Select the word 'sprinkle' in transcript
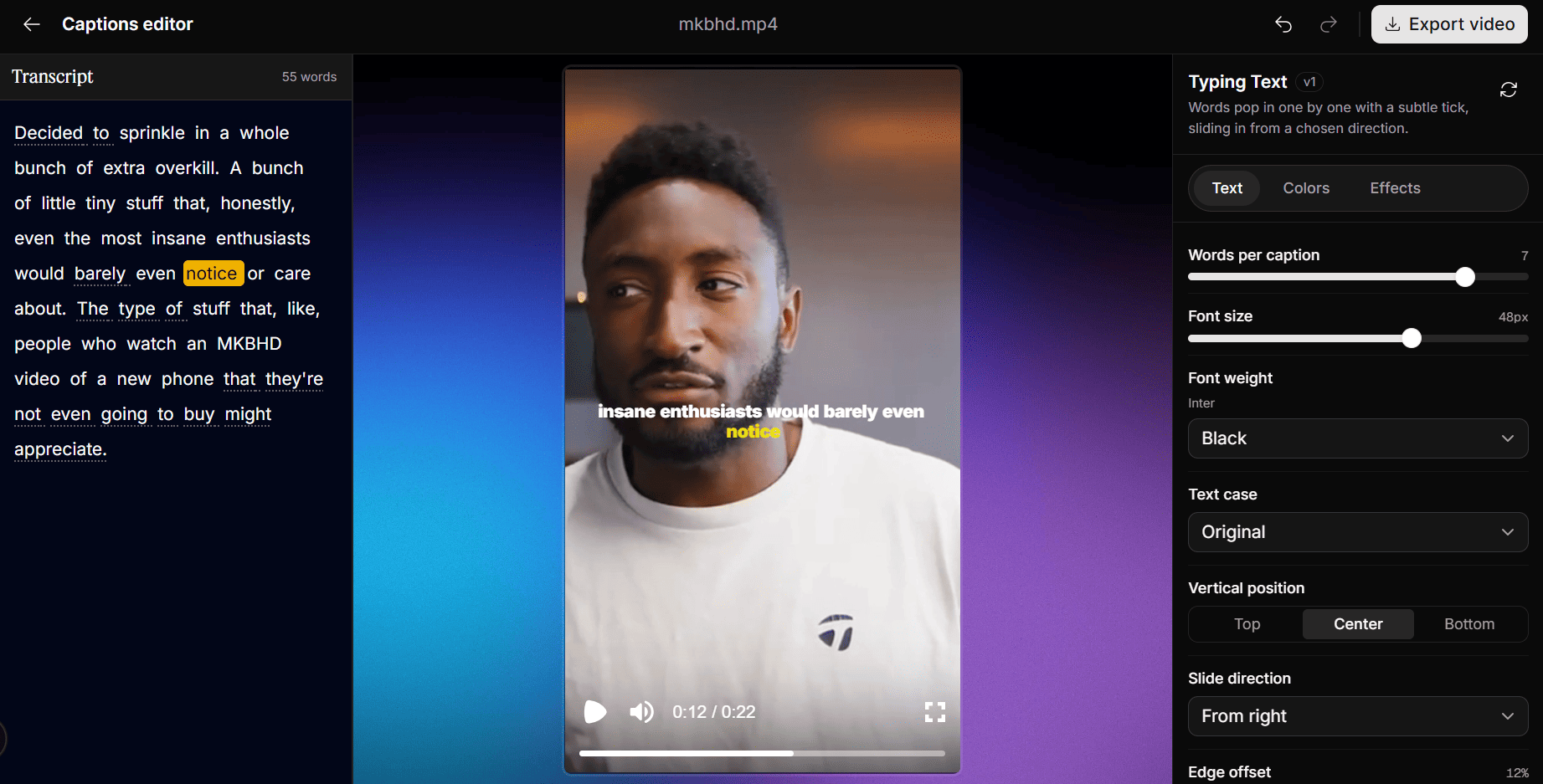This screenshot has height=784, width=1543. [x=152, y=133]
